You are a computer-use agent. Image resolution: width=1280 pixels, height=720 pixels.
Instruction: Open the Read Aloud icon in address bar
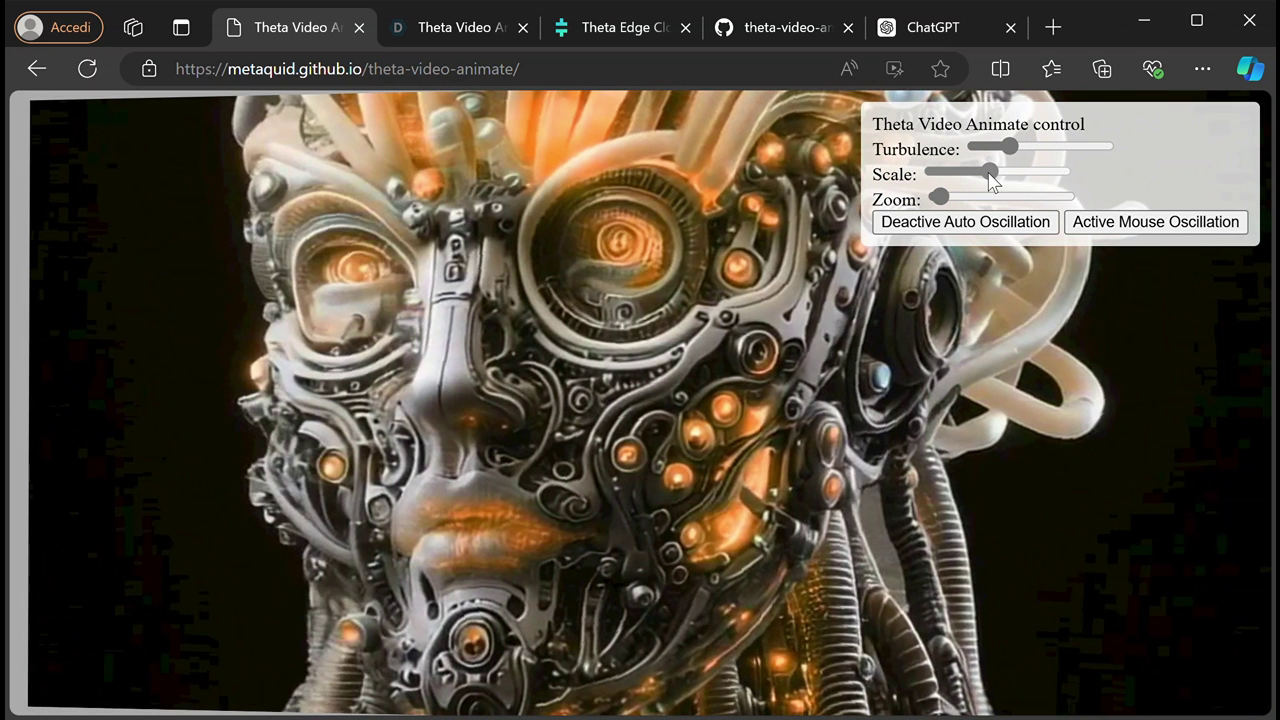(x=849, y=69)
